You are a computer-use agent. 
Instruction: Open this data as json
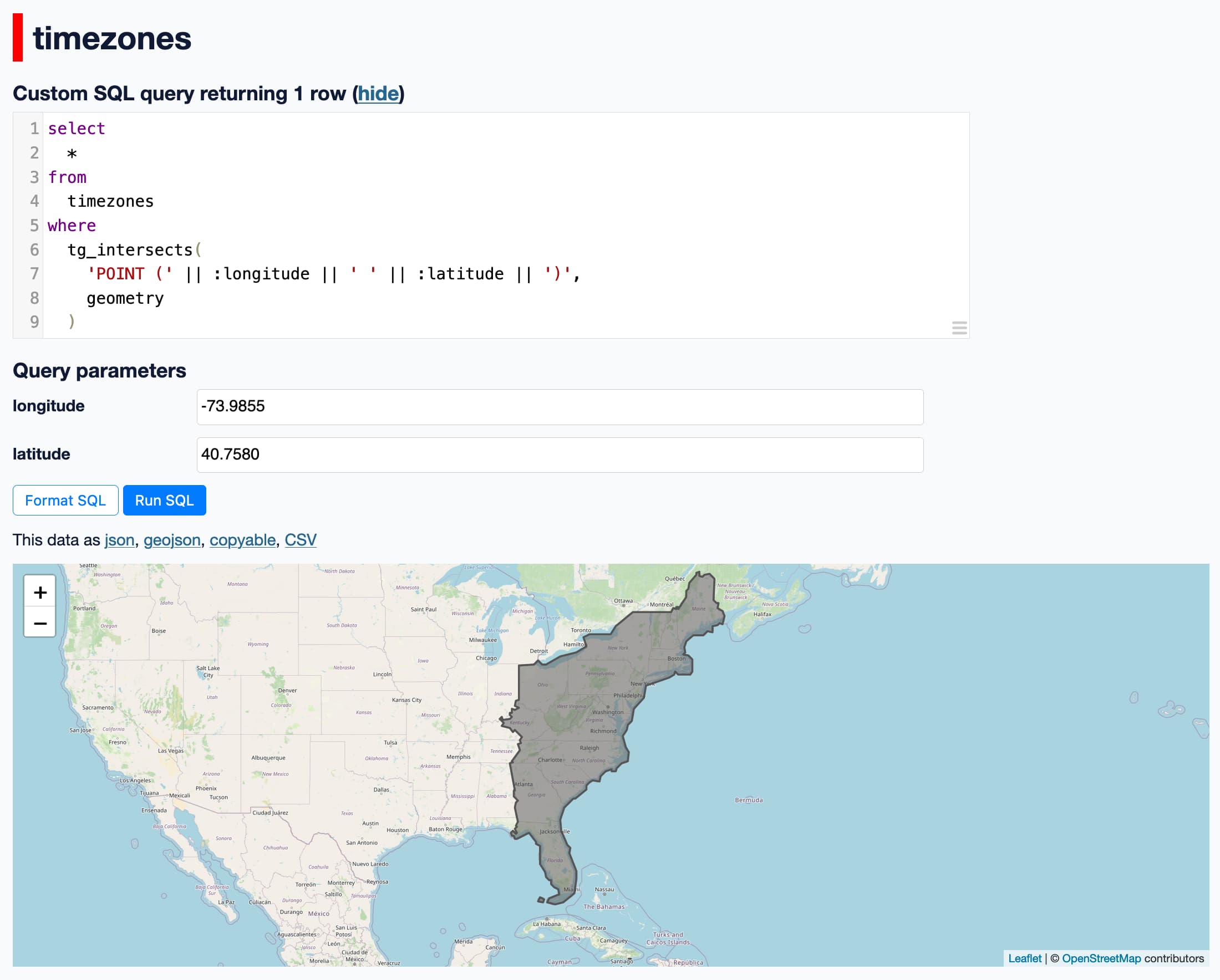coord(119,540)
